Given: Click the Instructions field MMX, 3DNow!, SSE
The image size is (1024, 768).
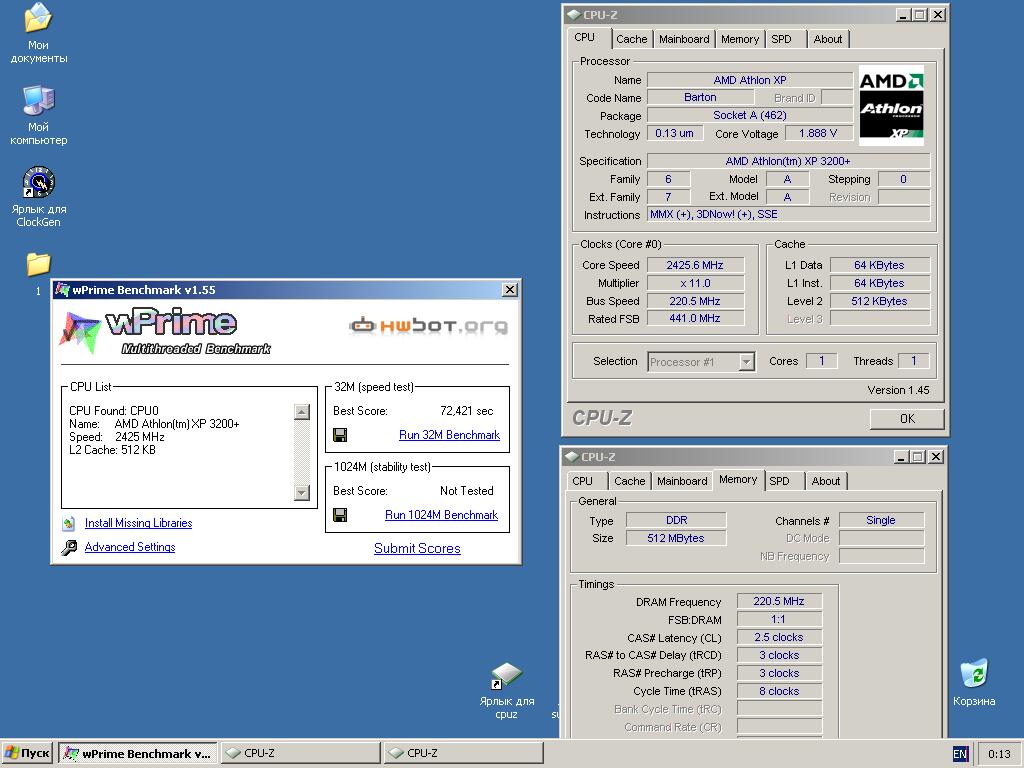Looking at the screenshot, I should [788, 214].
